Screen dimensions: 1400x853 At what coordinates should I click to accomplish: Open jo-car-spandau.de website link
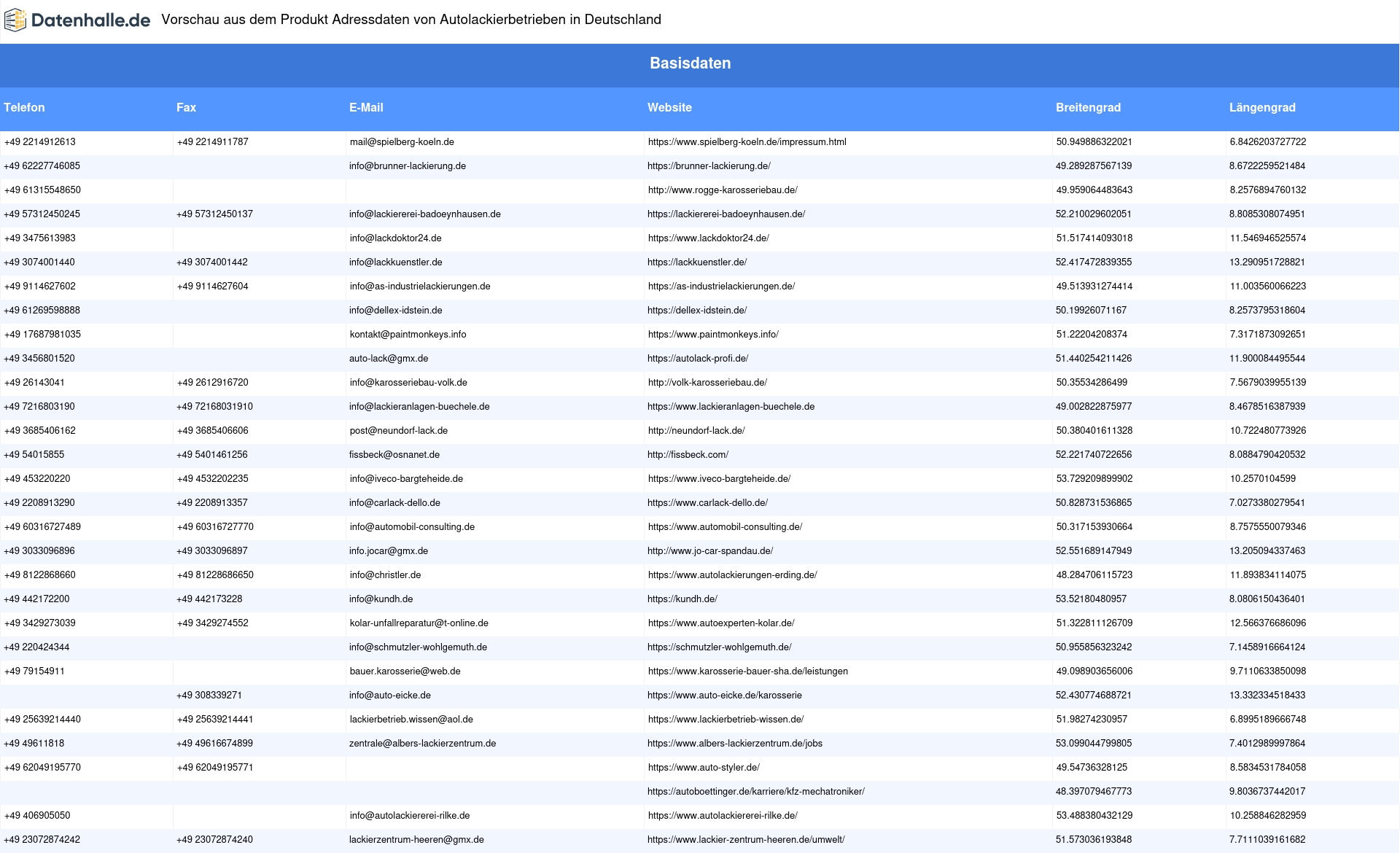pos(710,551)
